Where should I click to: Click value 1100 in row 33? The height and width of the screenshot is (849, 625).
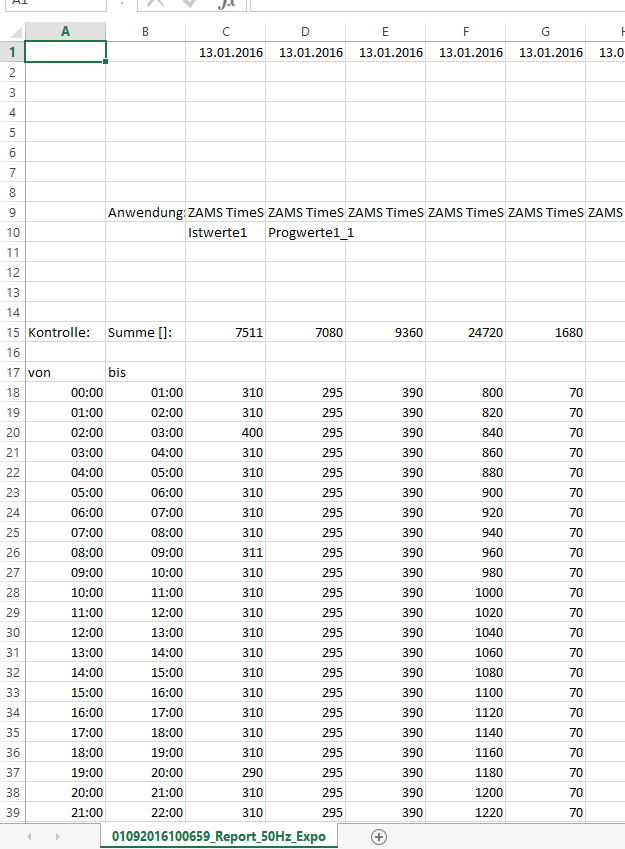pyautogui.click(x=465, y=693)
